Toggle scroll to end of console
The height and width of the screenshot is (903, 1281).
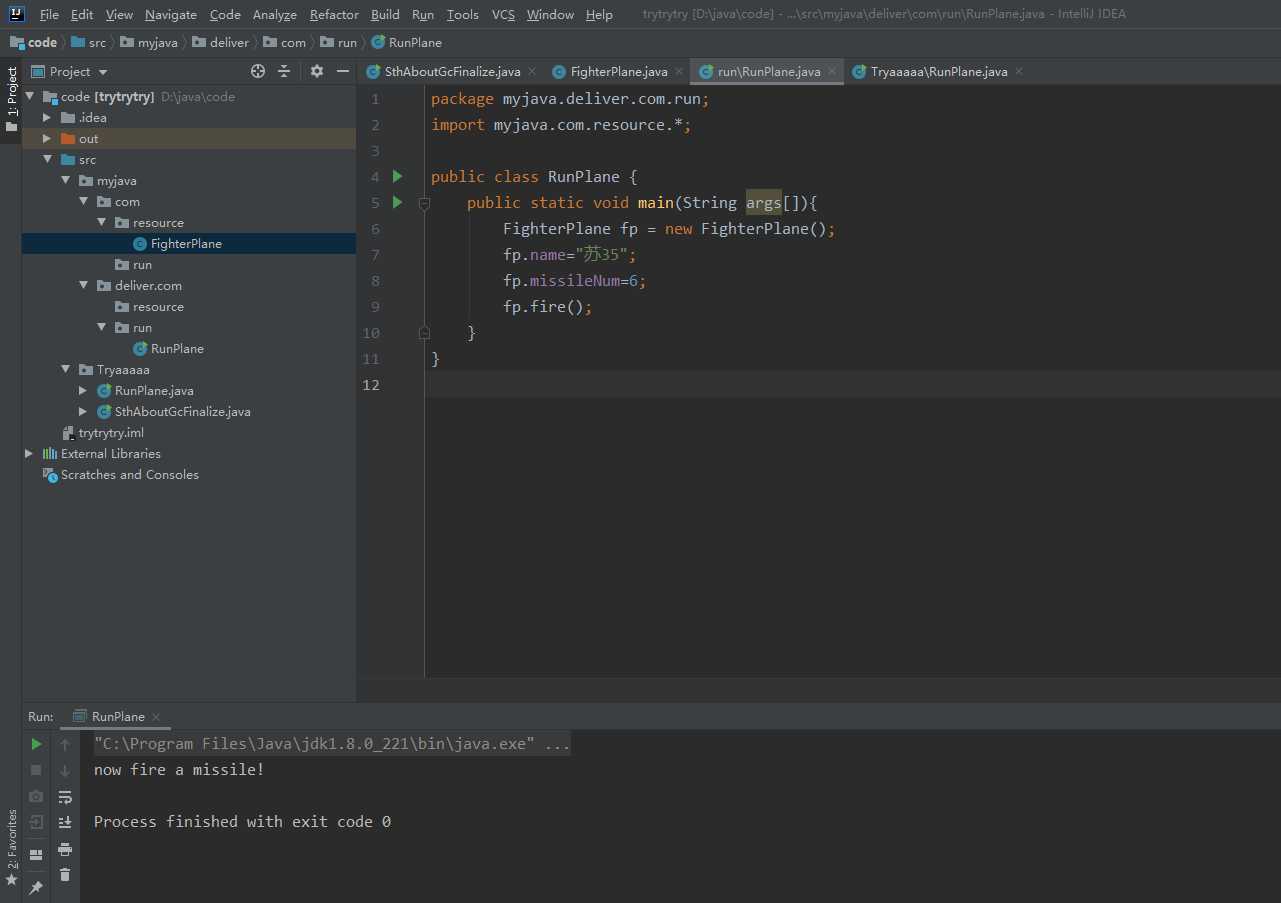65,822
